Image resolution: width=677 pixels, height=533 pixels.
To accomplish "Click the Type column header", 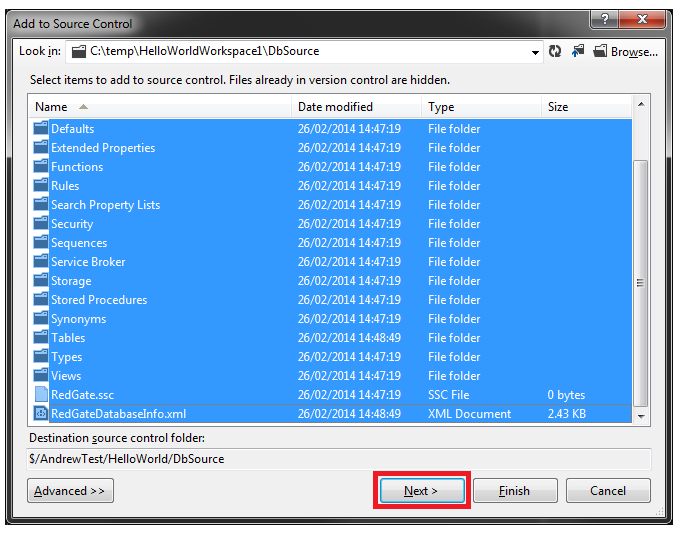I will click(x=480, y=107).
